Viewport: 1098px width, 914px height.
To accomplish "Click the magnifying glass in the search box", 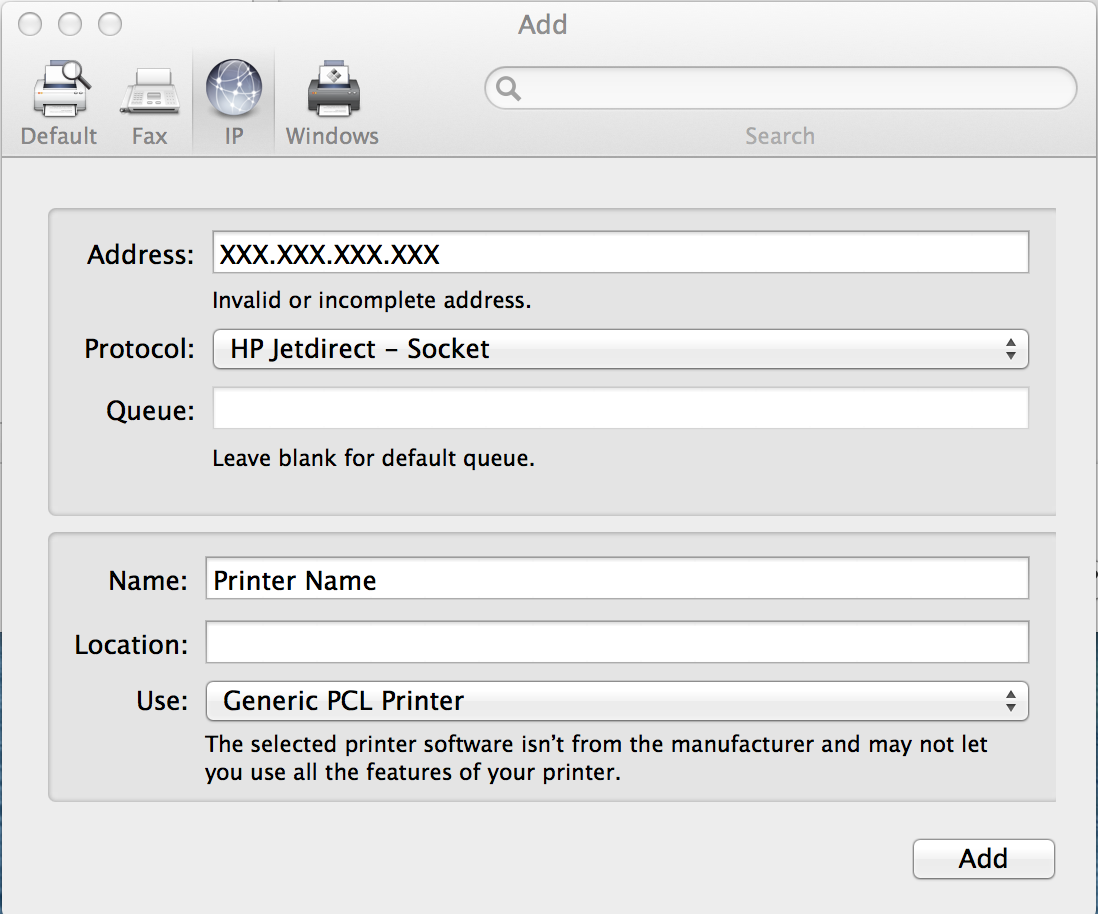I will (x=508, y=89).
